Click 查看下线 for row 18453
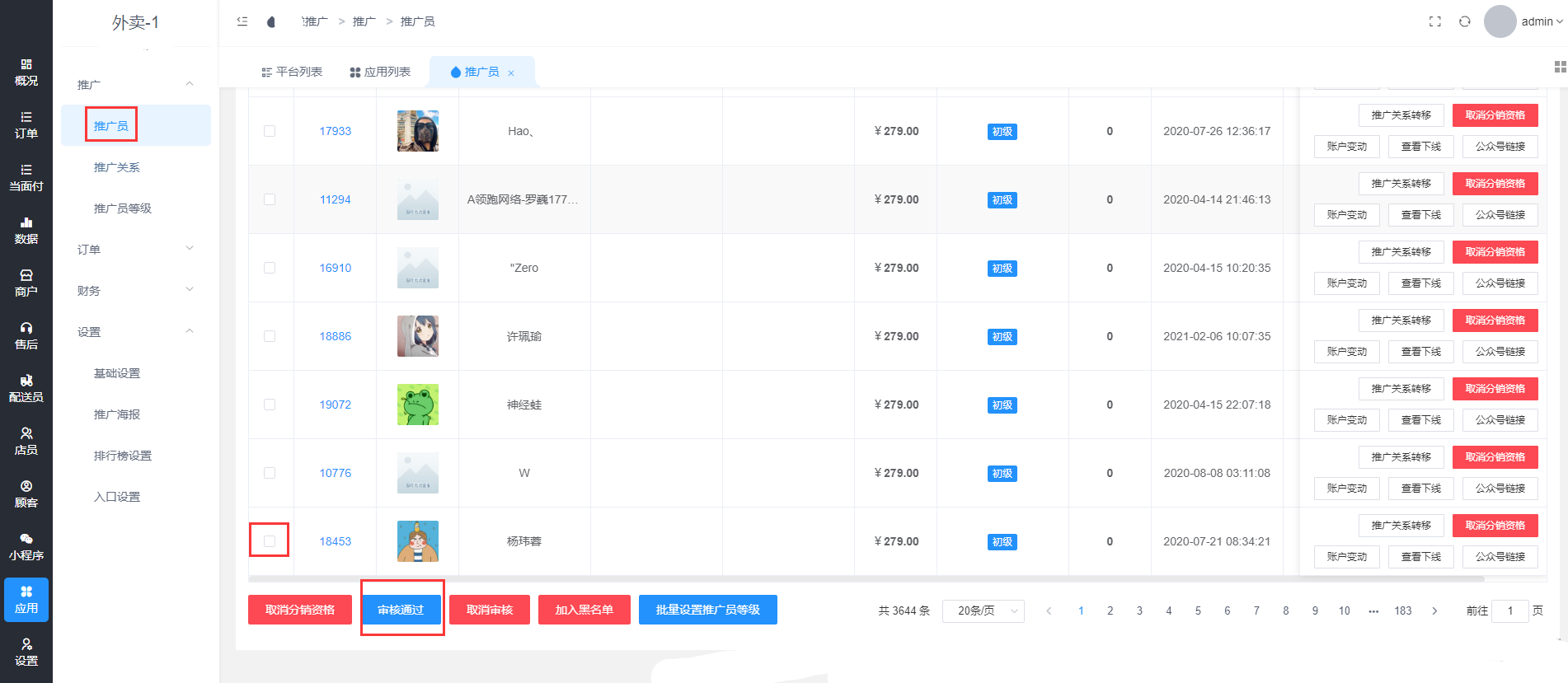This screenshot has width=1568, height=683. [x=1421, y=557]
